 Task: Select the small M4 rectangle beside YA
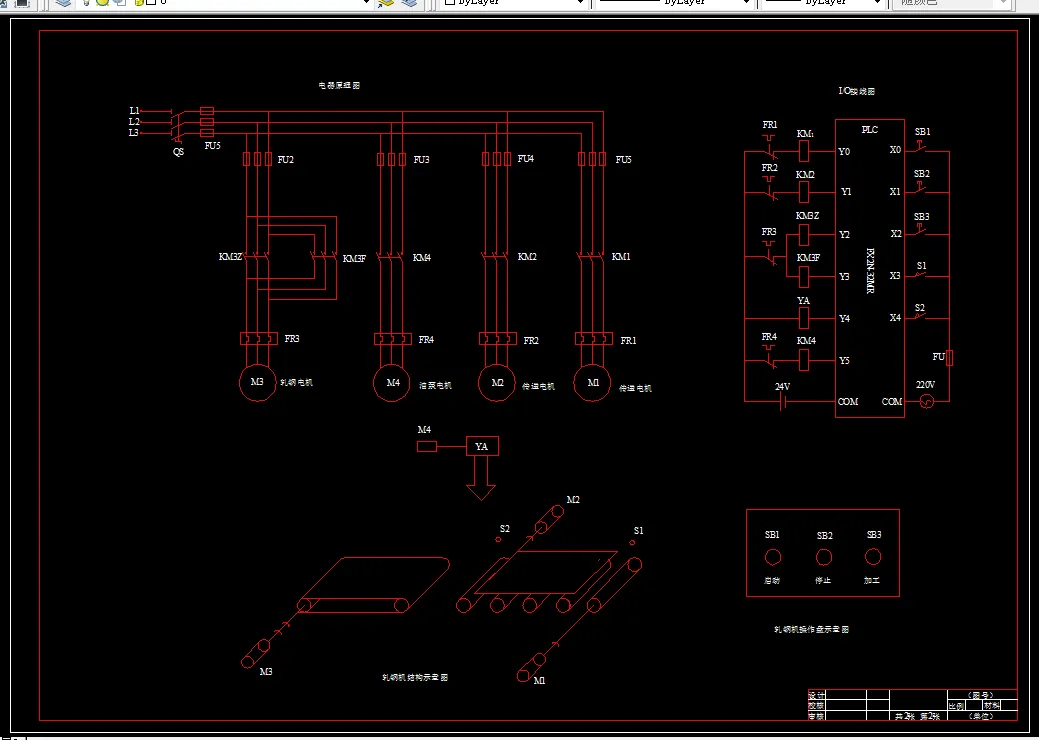click(427, 447)
